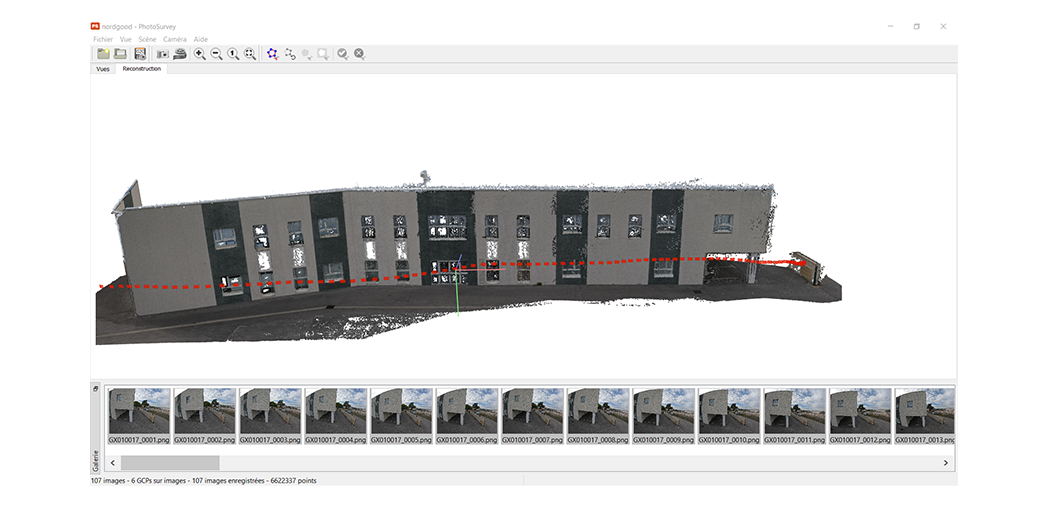The image size is (1048, 505).
Task: Save the project with the disk icon
Action: pyautogui.click(x=140, y=54)
